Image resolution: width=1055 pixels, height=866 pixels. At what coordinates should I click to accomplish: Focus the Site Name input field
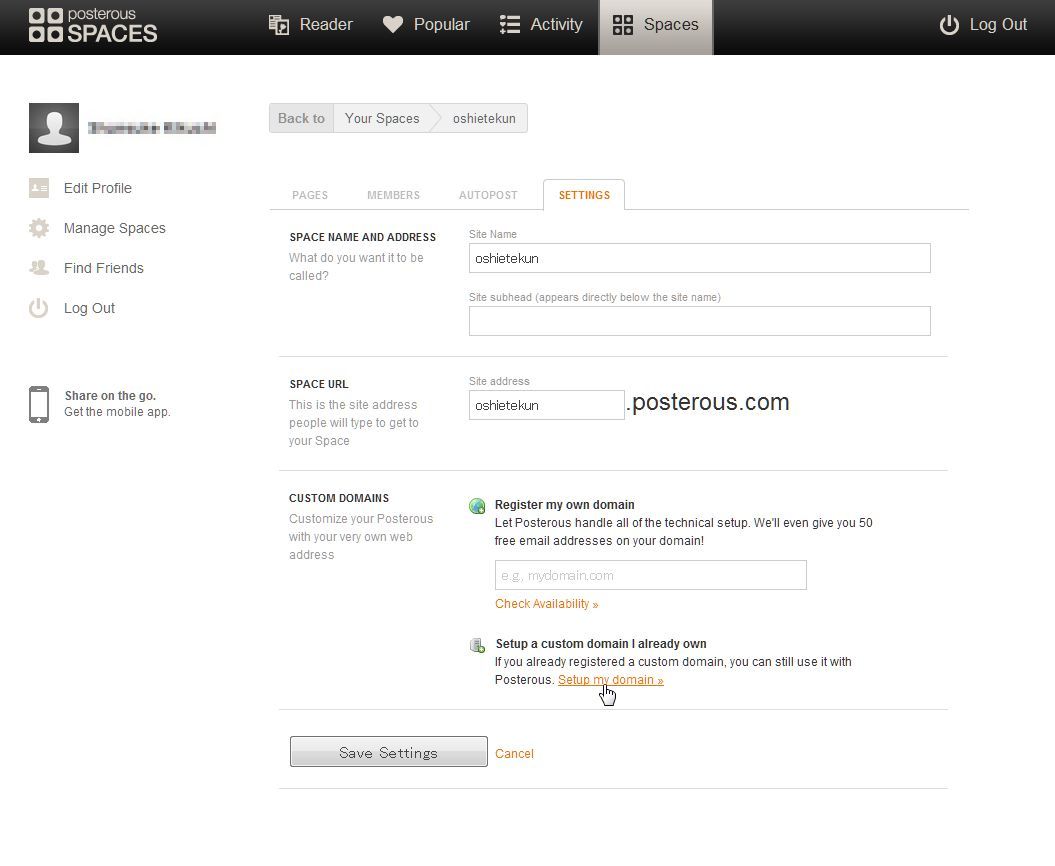coord(700,258)
